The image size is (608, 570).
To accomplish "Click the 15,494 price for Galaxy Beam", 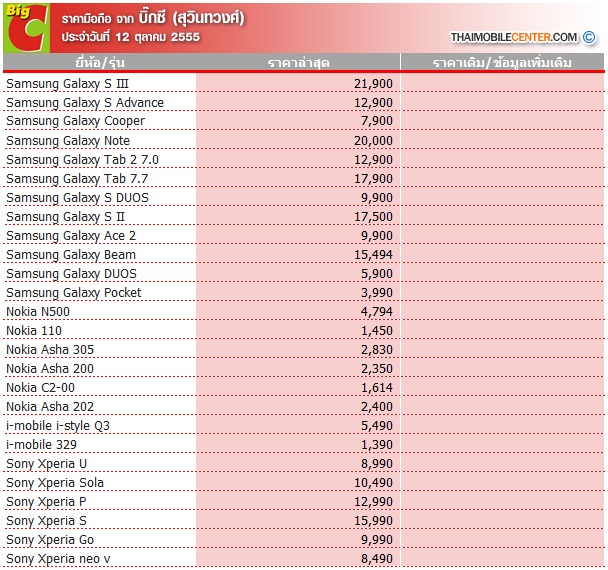I will tap(373, 255).
